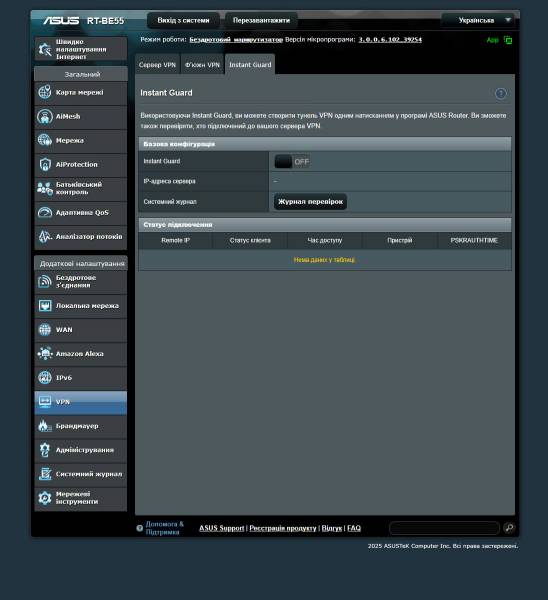548x600 pixels.
Task: Click the Допомога & Підтримка link
Action: [165, 528]
